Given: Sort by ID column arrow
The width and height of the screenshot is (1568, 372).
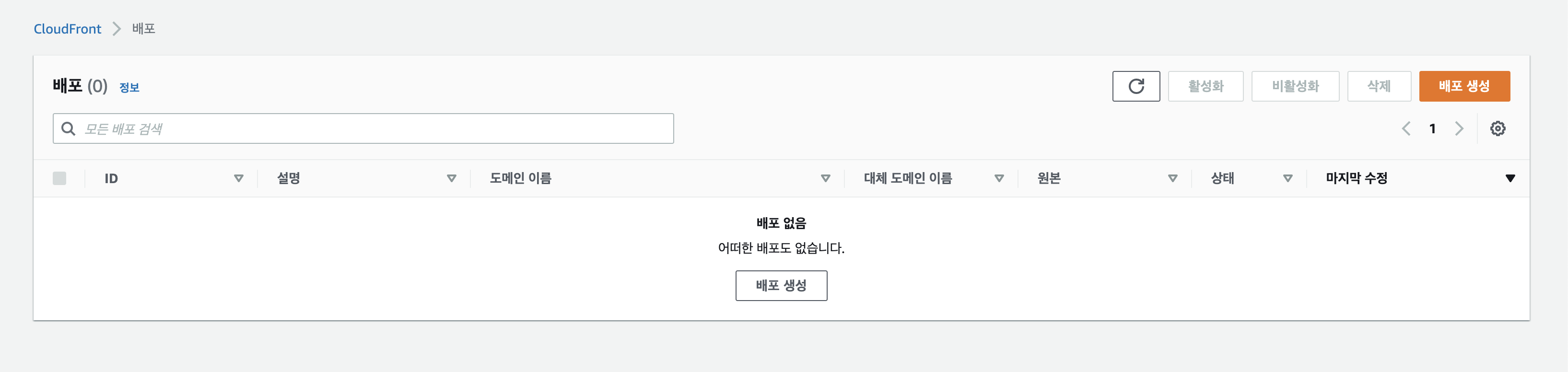Looking at the screenshot, I should coord(239,178).
